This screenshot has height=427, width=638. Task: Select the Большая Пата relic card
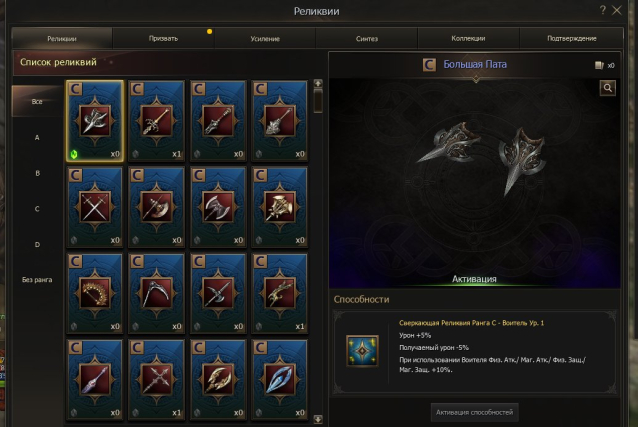(x=95, y=121)
